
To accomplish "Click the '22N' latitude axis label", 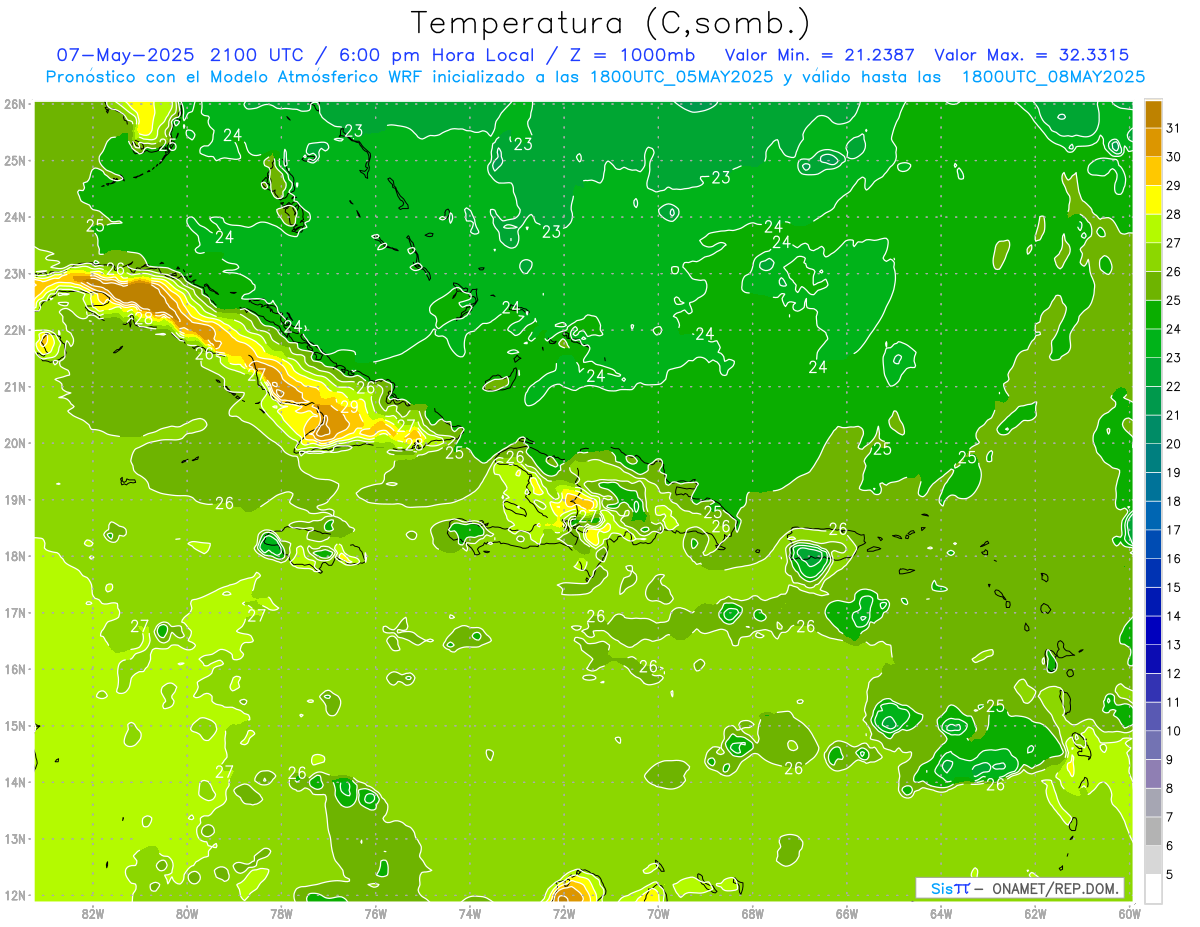I will pyautogui.click(x=15, y=330).
